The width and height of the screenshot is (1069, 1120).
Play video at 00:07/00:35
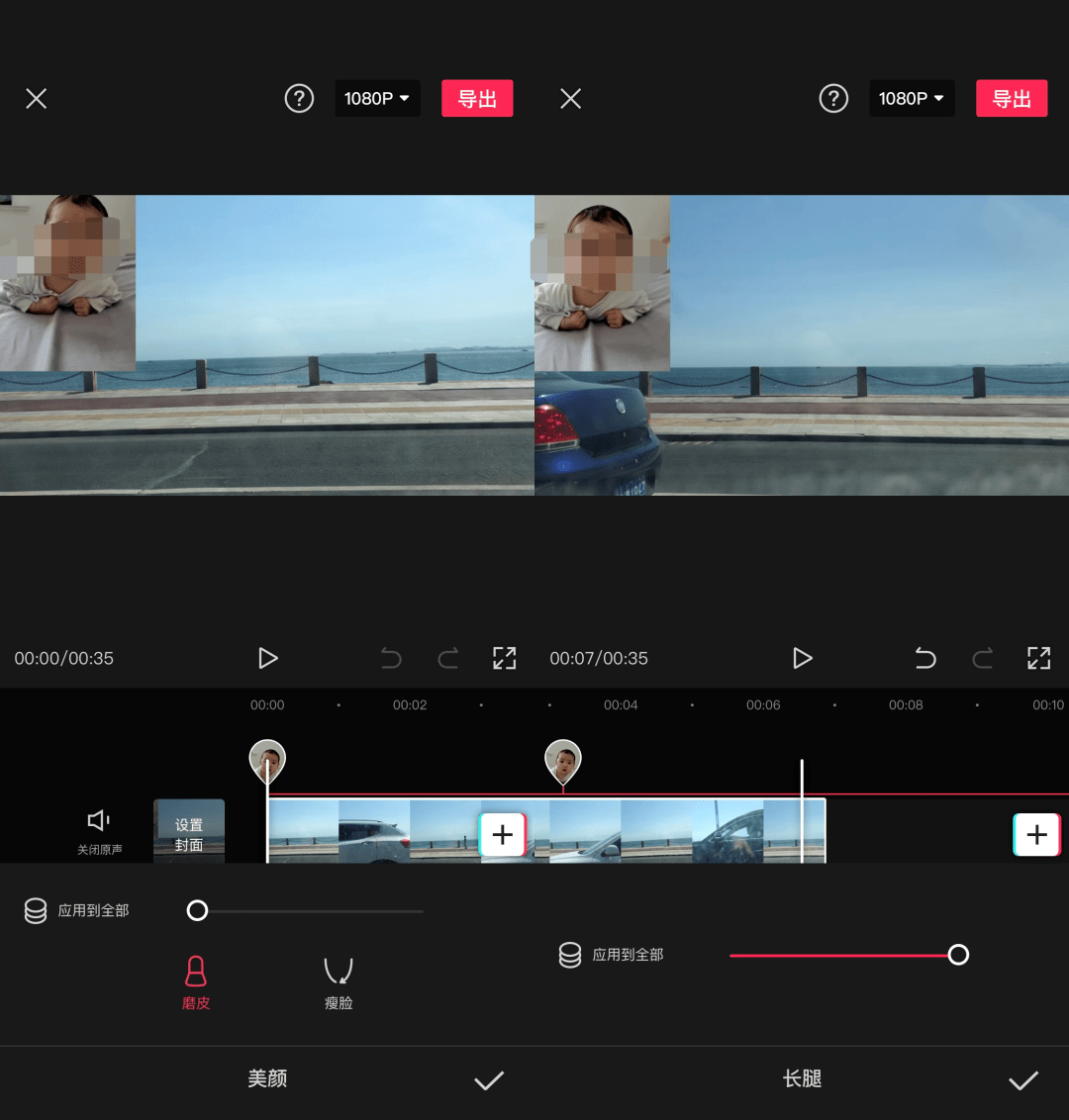tap(803, 658)
